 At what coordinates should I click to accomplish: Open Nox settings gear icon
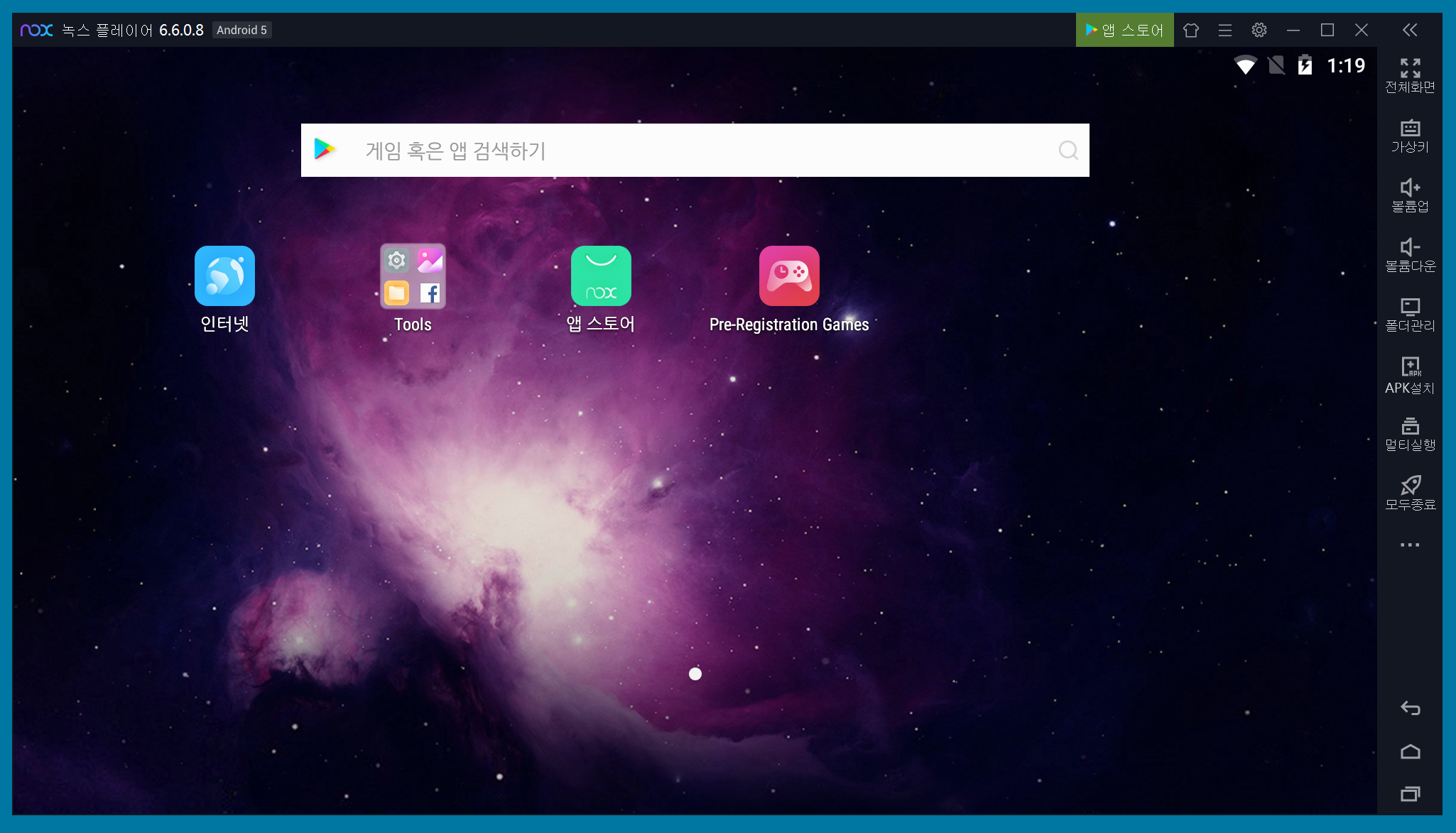point(1259,30)
